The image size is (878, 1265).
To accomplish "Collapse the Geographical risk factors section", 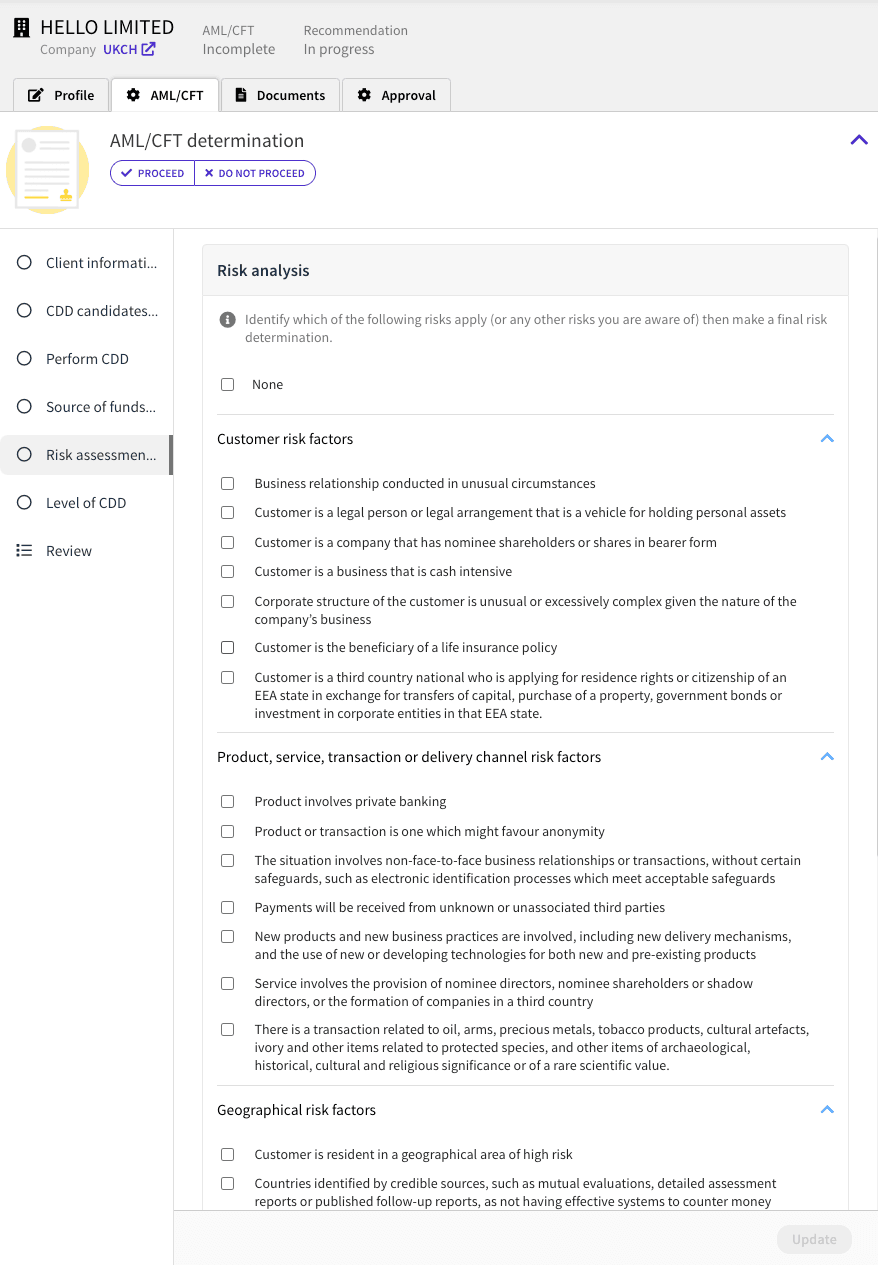I will pyautogui.click(x=827, y=1110).
